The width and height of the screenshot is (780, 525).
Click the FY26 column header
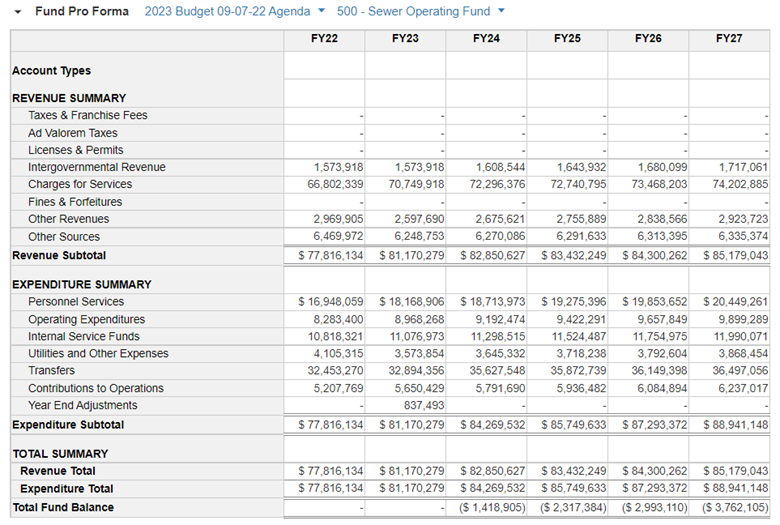pos(648,38)
